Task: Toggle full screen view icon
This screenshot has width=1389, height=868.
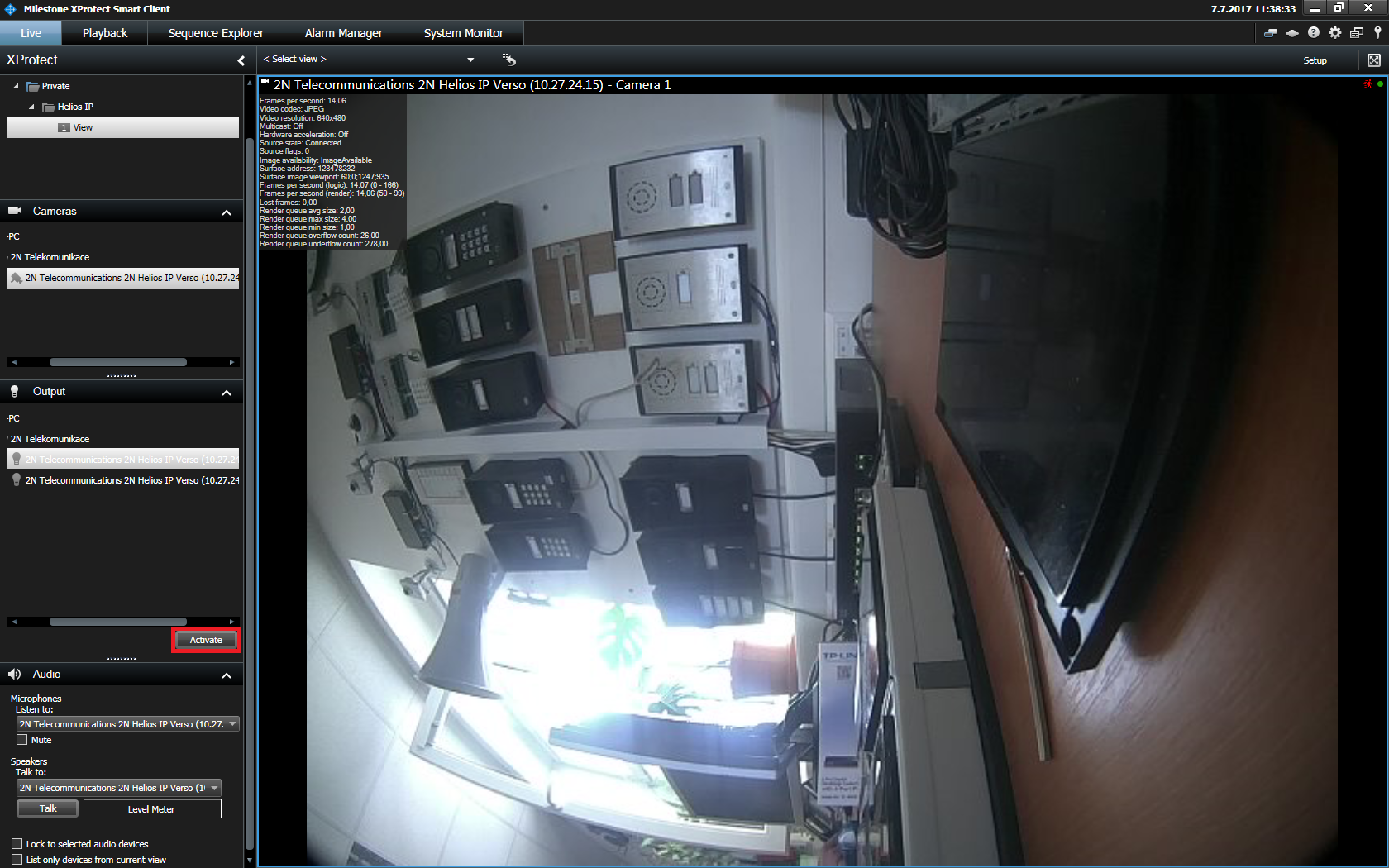Action: (1374, 60)
